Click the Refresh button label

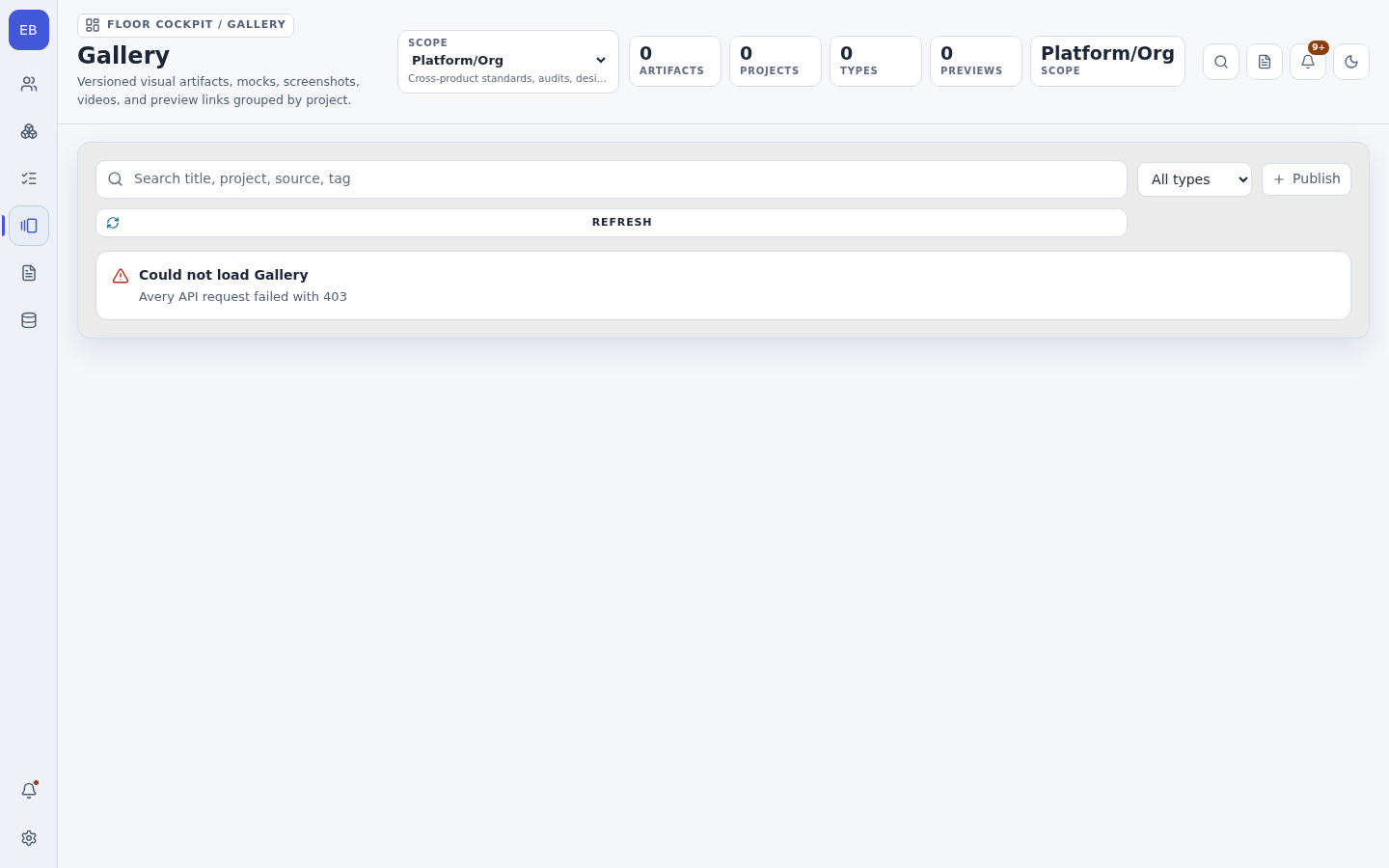622,223
